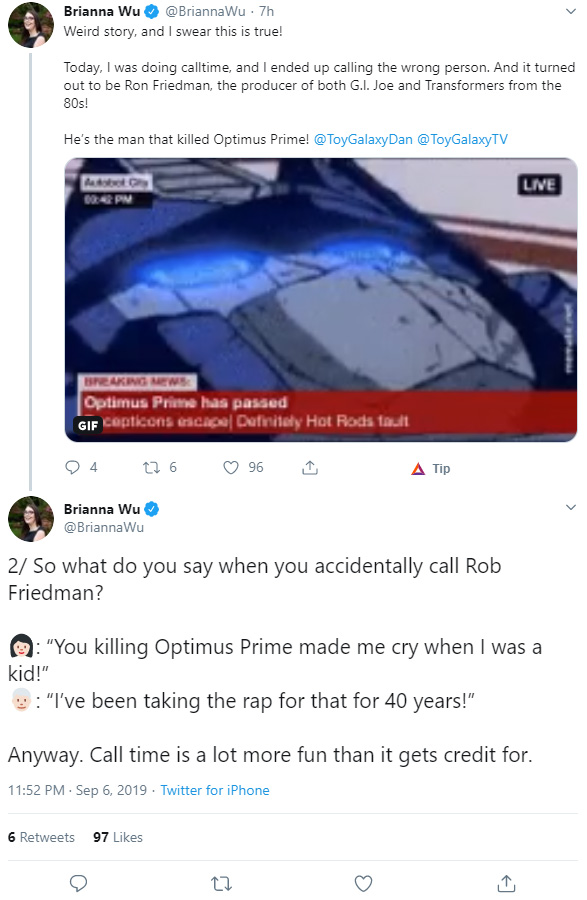View the 6 Retweets list
The height and width of the screenshot is (900, 587).
click(41, 837)
